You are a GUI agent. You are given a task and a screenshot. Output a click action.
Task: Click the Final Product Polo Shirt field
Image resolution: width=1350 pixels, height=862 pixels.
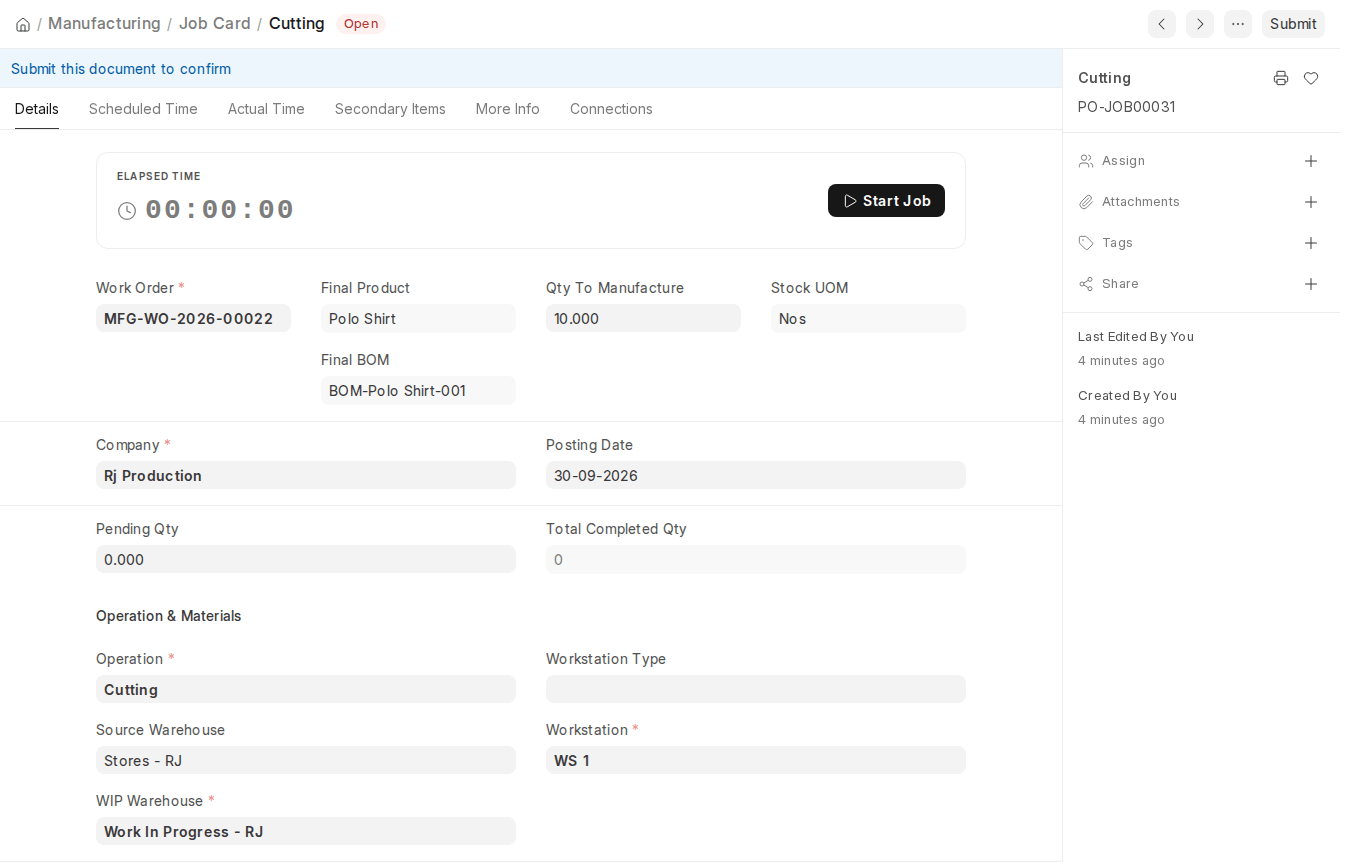tap(418, 319)
